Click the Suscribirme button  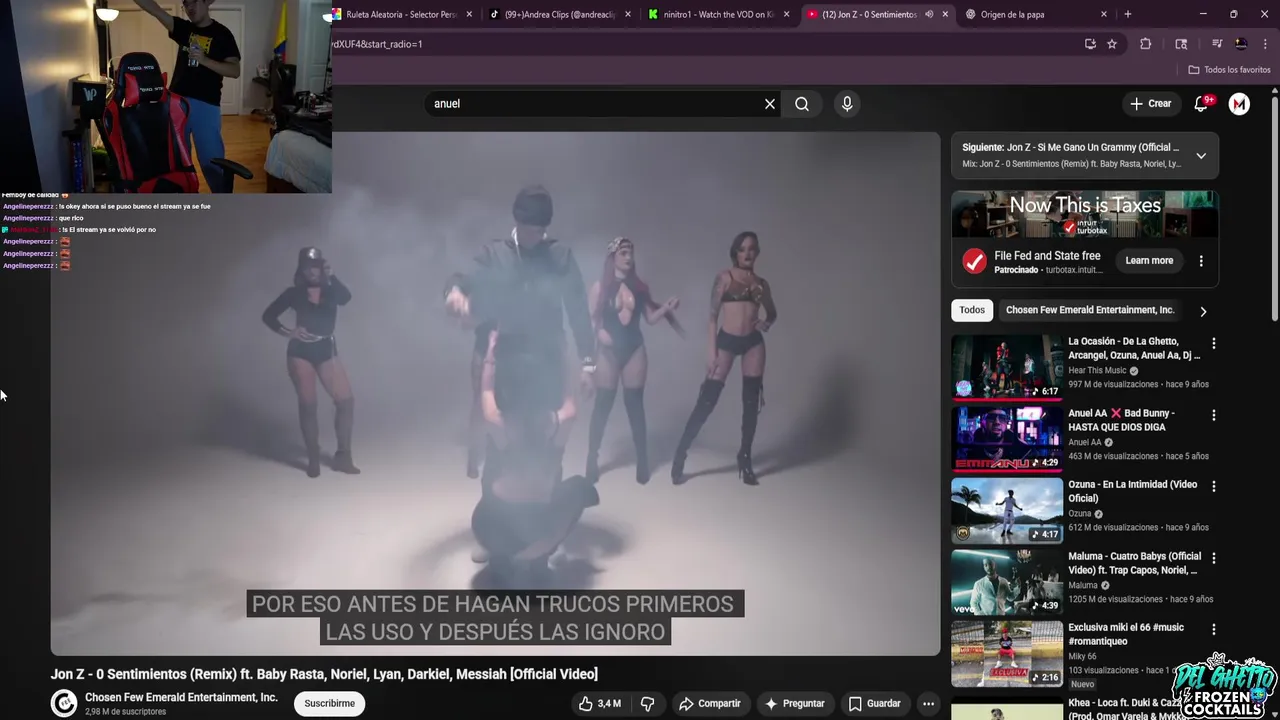[x=329, y=703]
